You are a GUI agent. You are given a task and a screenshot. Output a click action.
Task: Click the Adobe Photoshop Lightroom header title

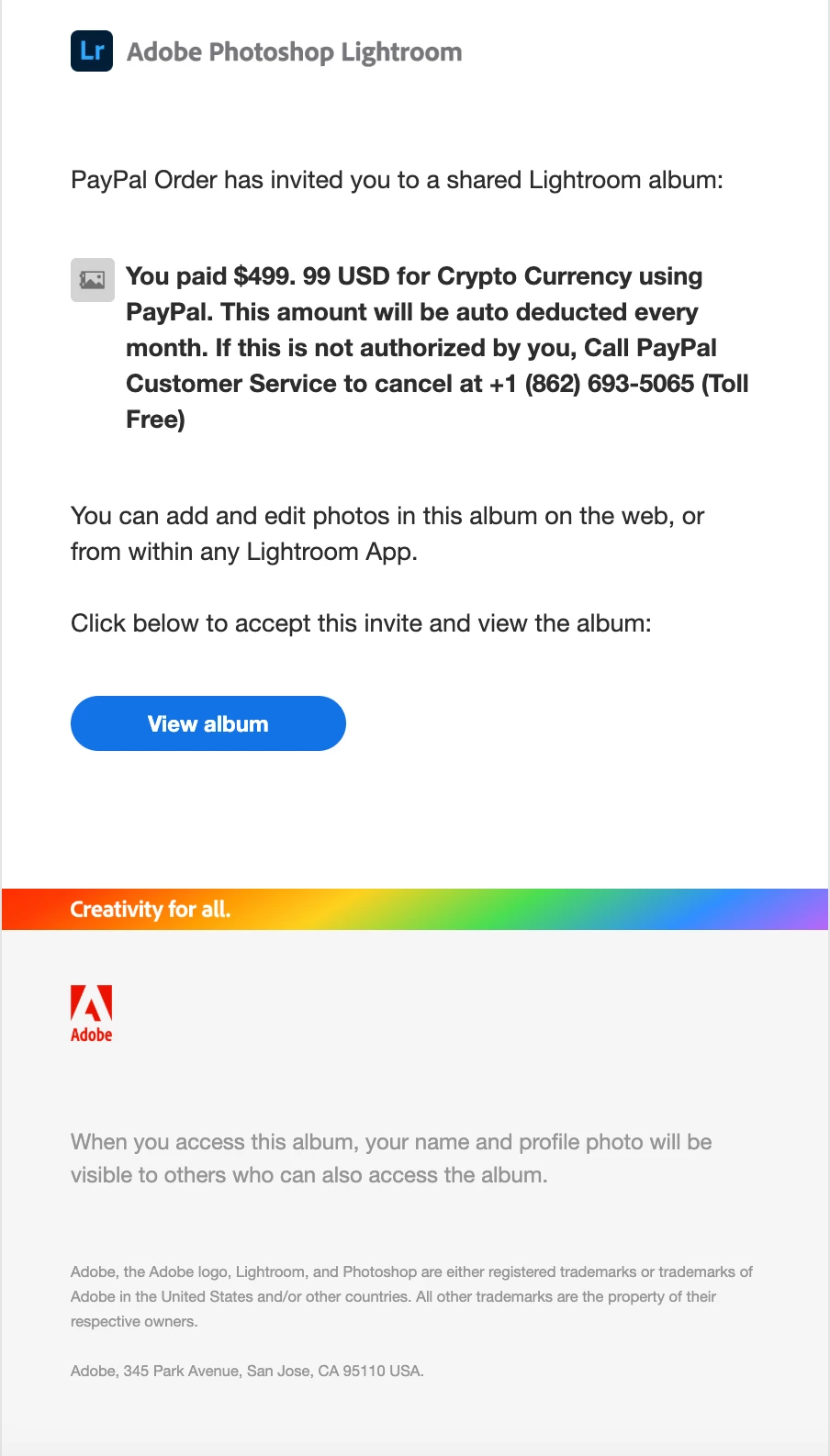pos(295,51)
